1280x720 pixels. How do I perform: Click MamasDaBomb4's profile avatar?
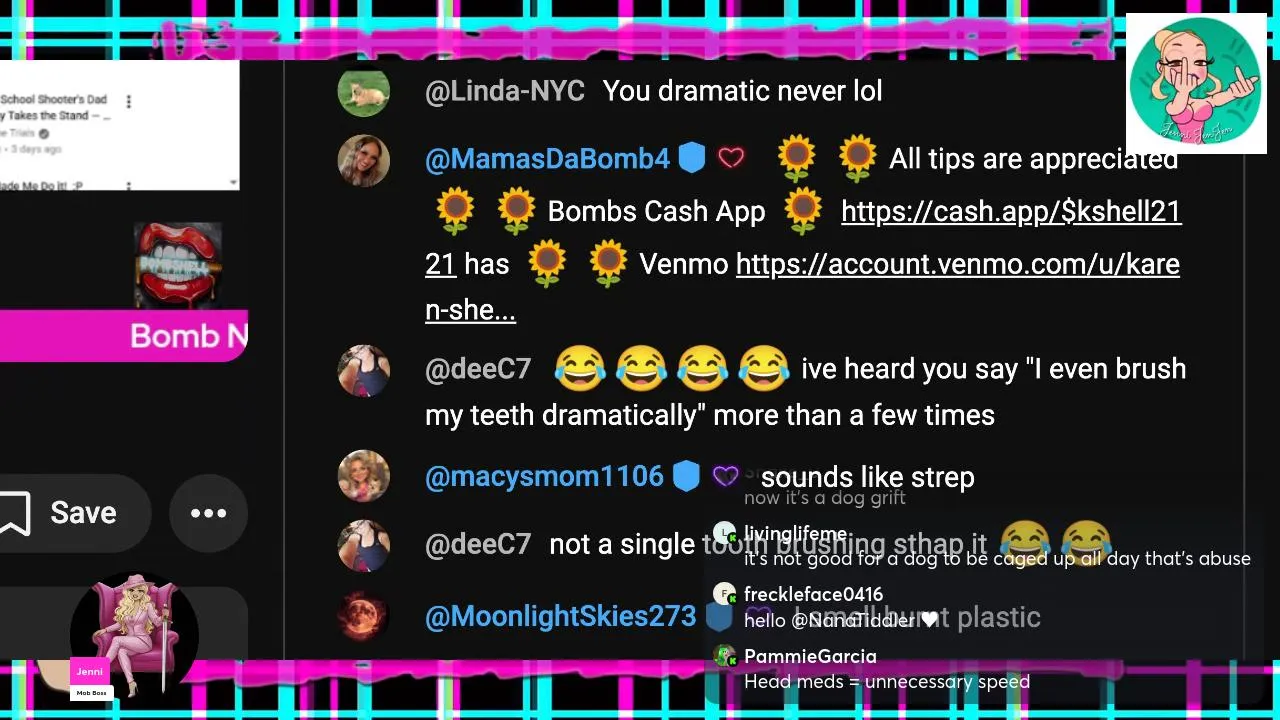[363, 160]
